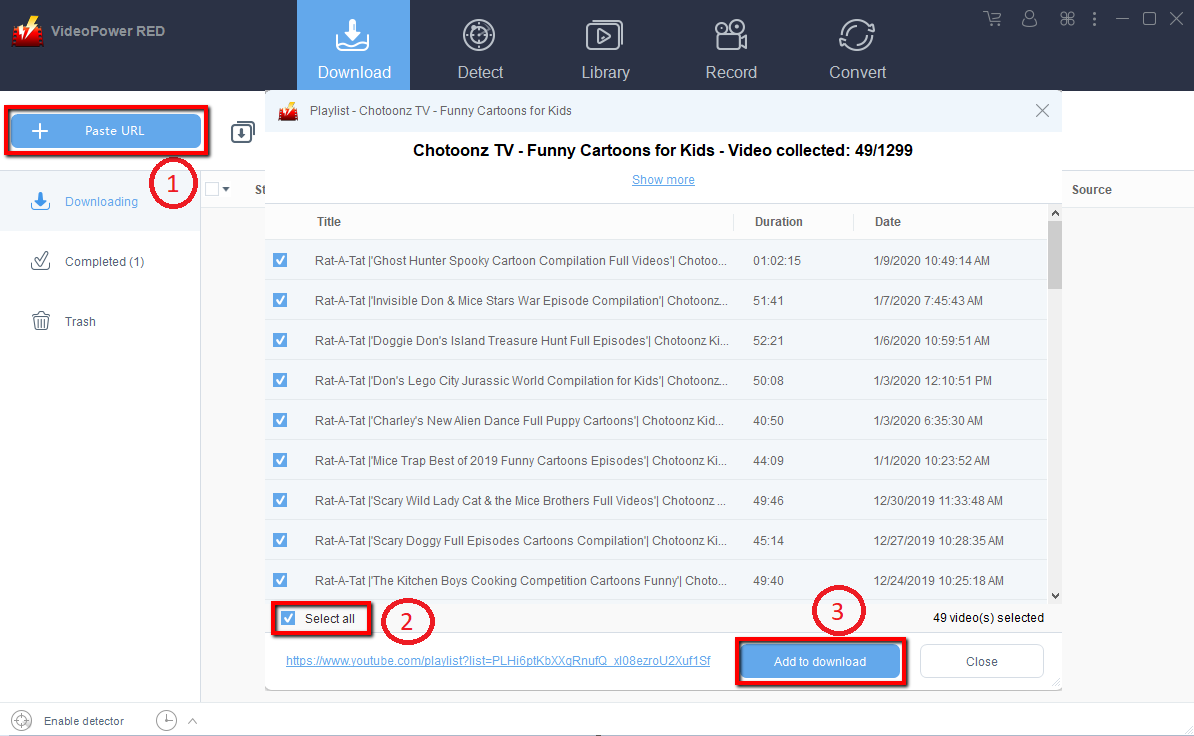
Task: Click the Add to download button
Action: pos(820,661)
